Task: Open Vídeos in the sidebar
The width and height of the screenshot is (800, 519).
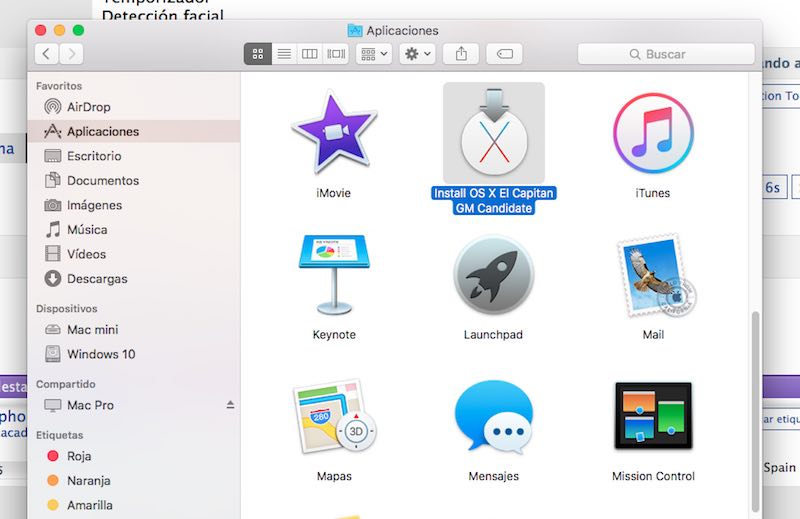Action: click(134, 254)
